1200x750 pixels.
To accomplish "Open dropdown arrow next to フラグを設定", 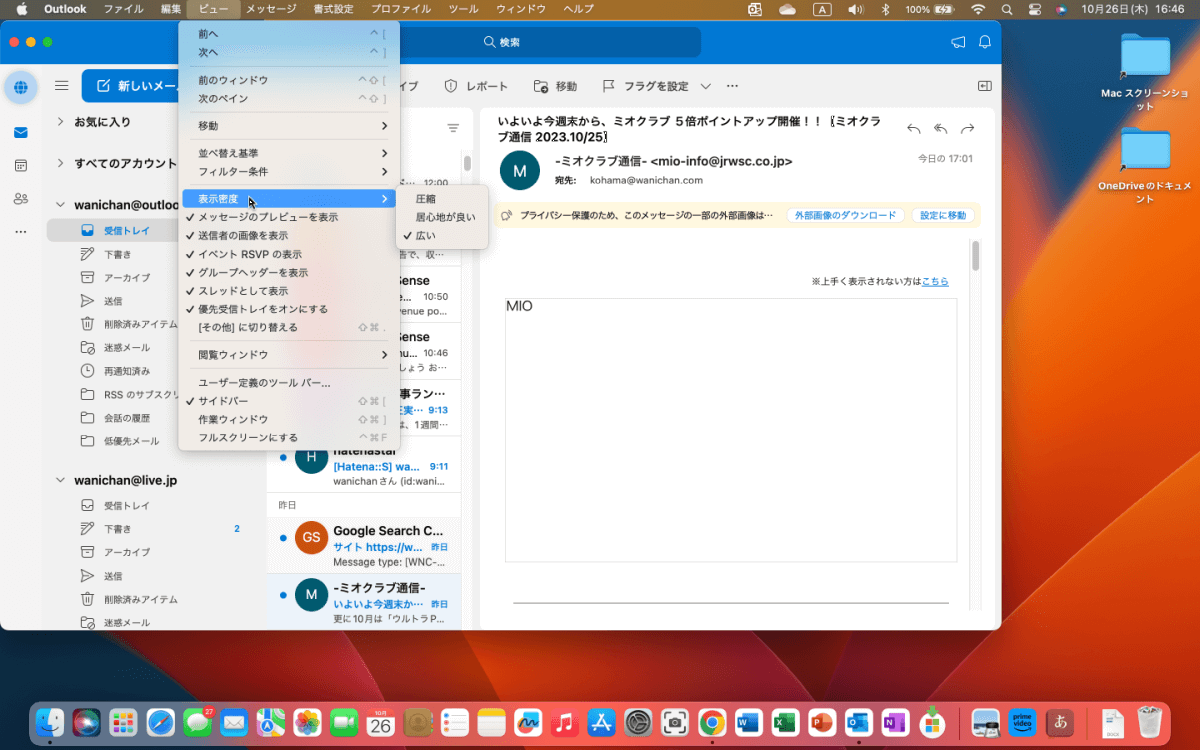I will (706, 86).
